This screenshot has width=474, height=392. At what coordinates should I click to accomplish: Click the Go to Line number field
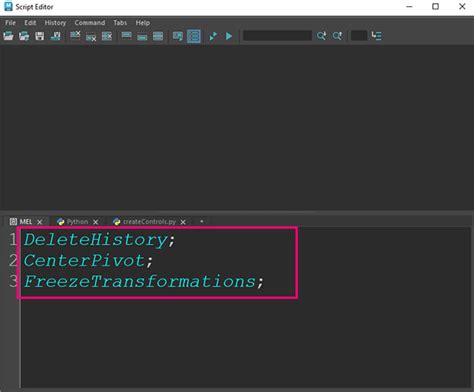359,36
